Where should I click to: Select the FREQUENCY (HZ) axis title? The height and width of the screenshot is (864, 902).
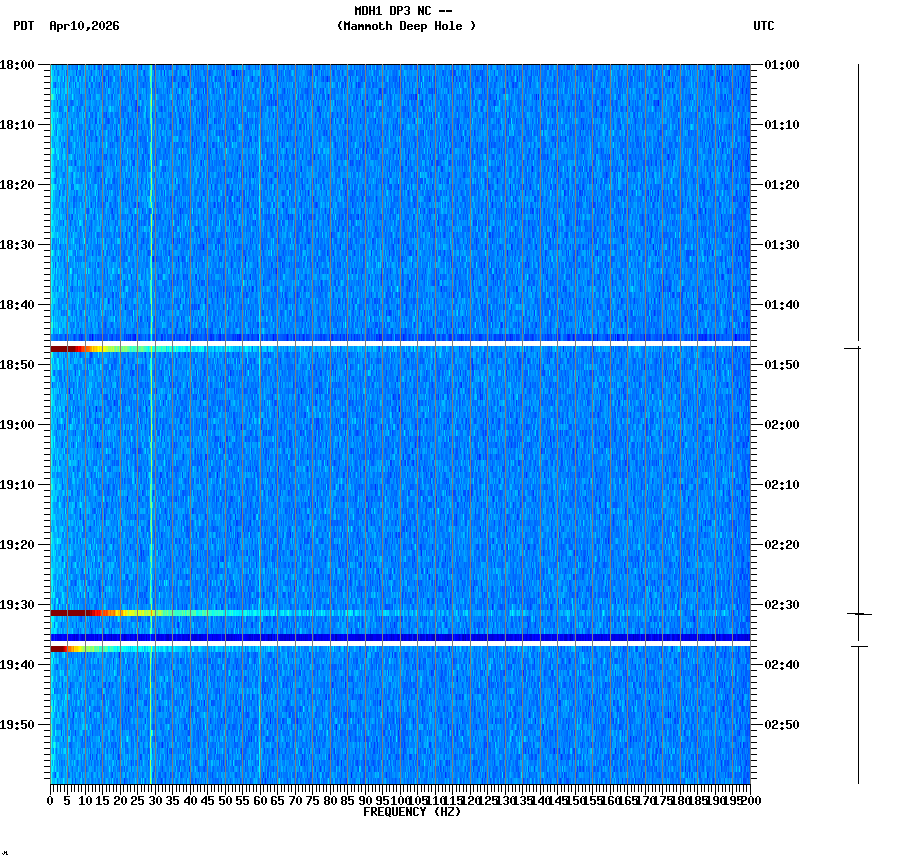pos(413,811)
